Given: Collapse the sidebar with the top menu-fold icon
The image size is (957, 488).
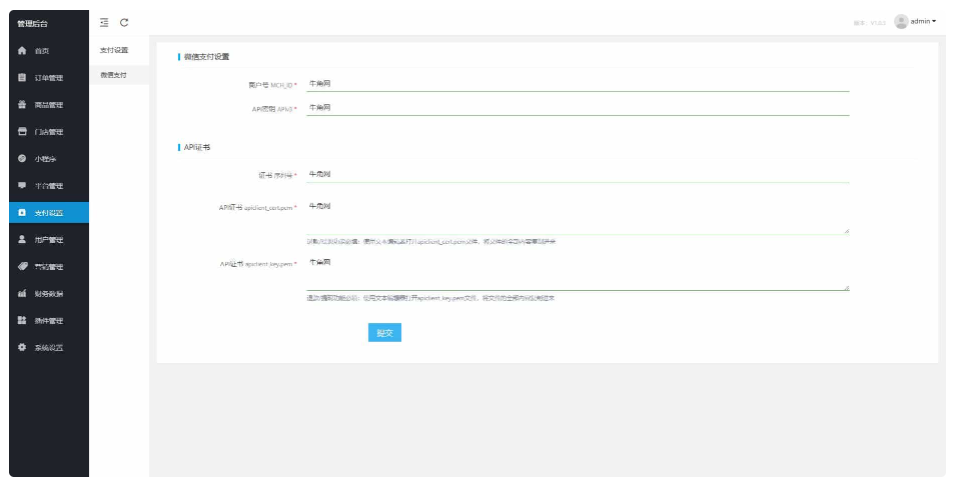Looking at the screenshot, I should pyautogui.click(x=104, y=22).
